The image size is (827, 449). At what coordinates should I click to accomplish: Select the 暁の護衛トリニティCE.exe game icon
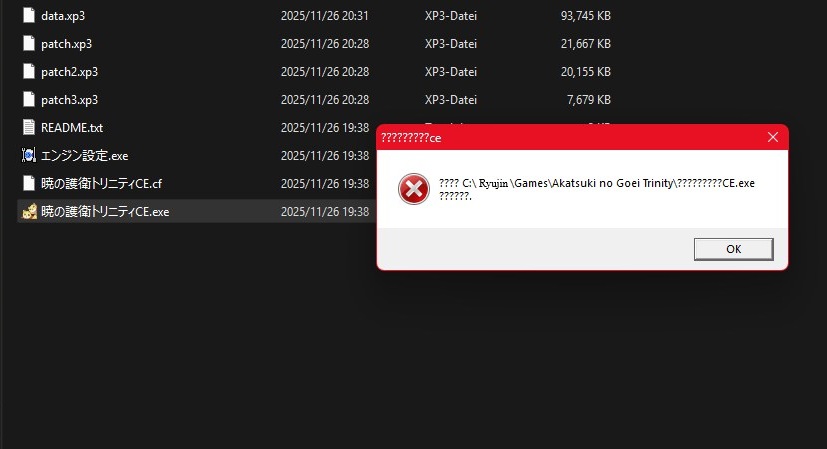28,211
